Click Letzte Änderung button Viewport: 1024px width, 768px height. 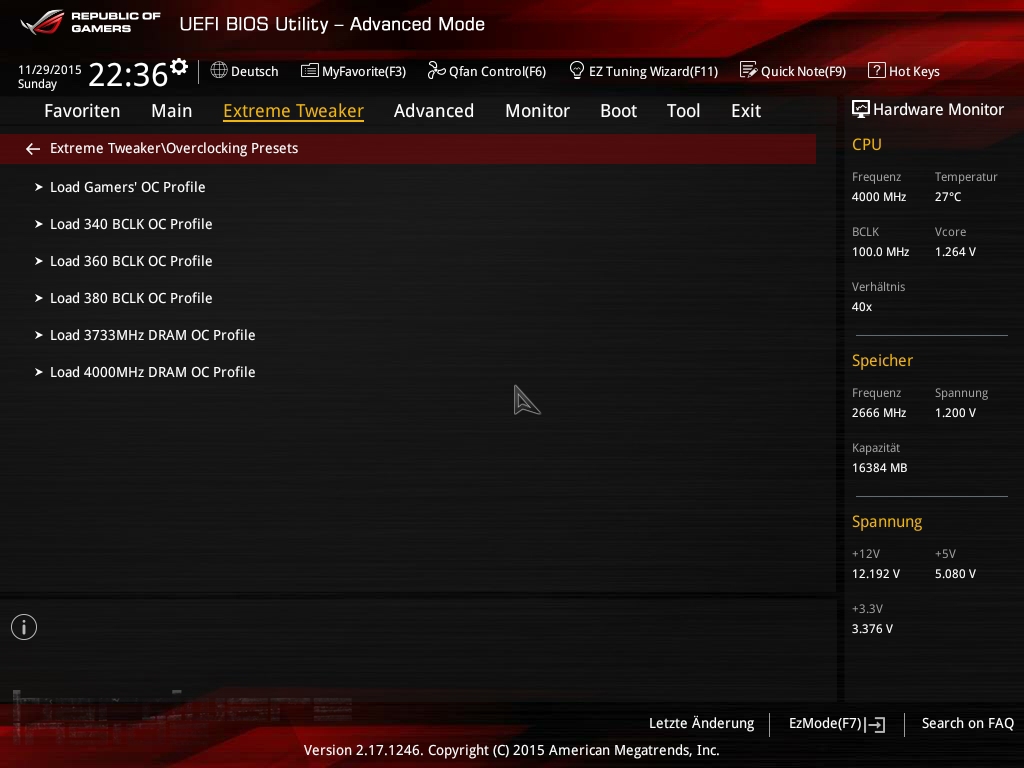(x=701, y=723)
